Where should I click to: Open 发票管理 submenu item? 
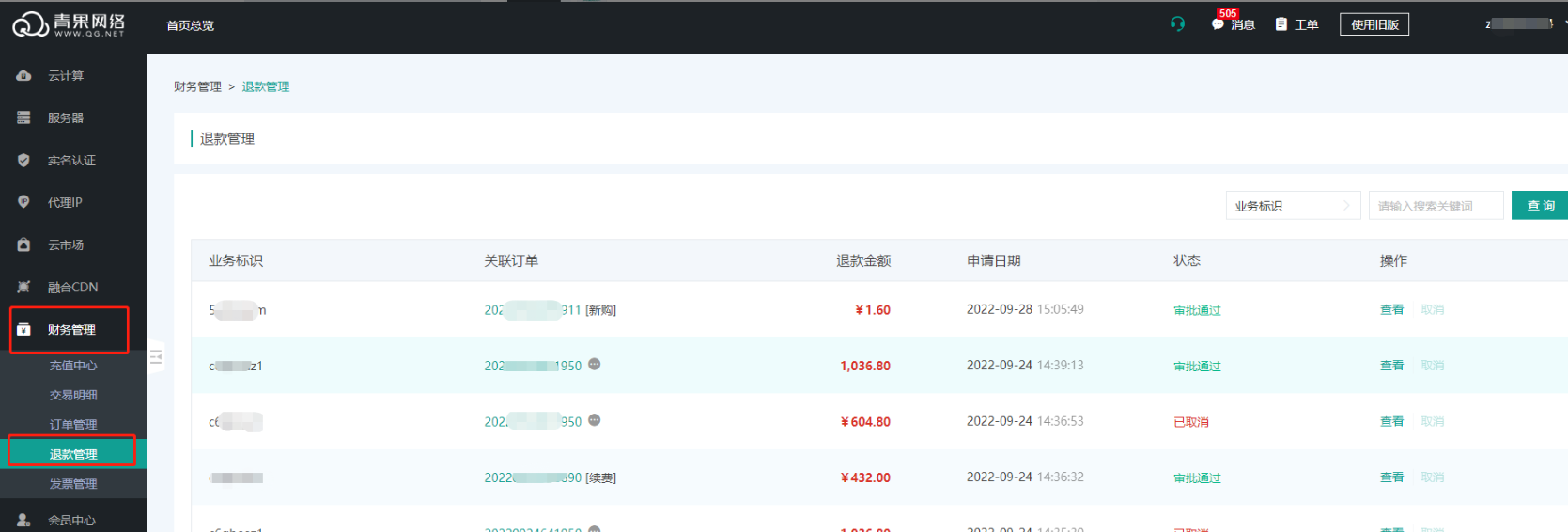73,484
